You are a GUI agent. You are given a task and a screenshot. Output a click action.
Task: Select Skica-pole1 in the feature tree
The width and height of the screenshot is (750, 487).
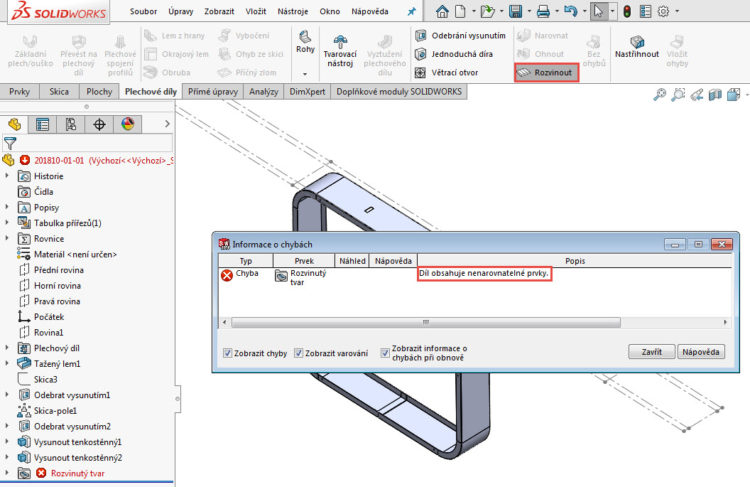55,410
